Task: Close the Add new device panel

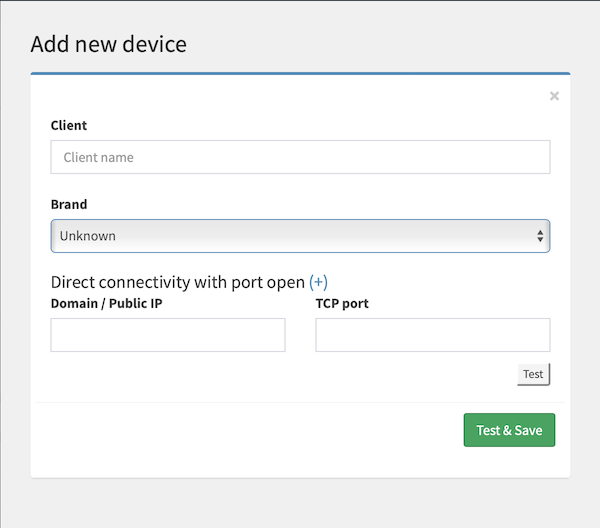Action: [x=554, y=96]
